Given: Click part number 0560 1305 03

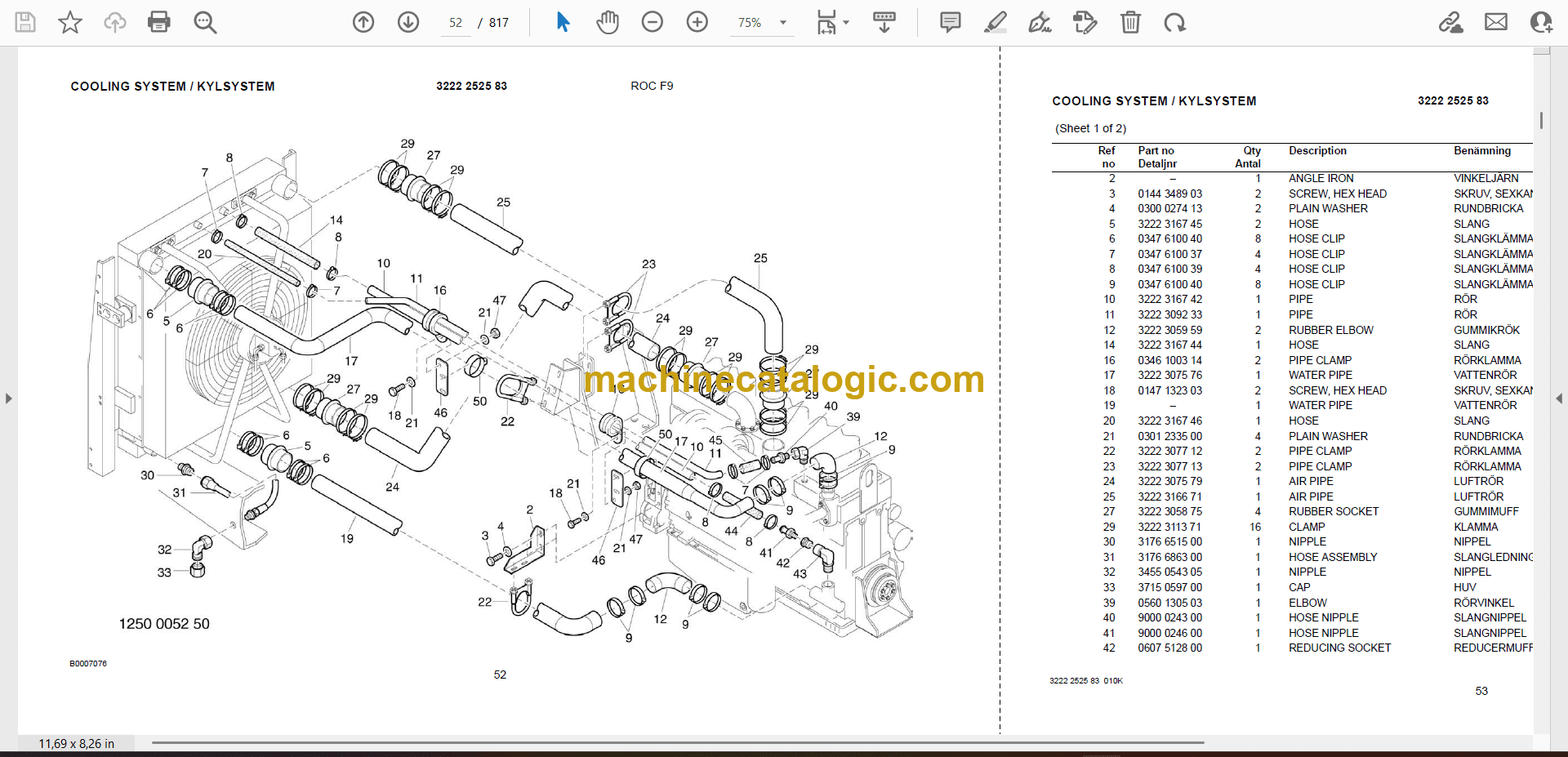Looking at the screenshot, I should click(x=1170, y=603).
